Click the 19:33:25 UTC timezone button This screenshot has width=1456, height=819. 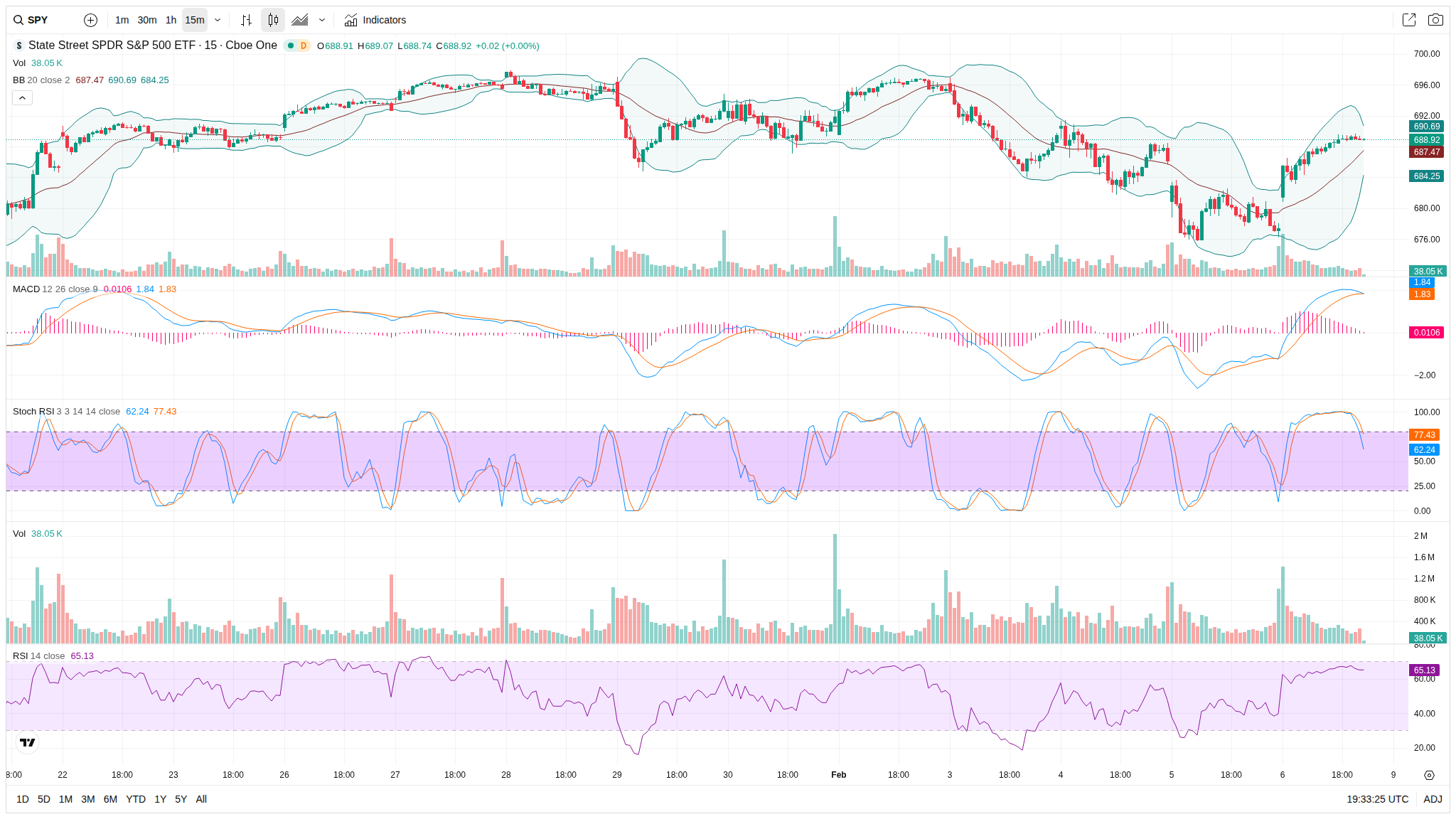tap(1377, 799)
